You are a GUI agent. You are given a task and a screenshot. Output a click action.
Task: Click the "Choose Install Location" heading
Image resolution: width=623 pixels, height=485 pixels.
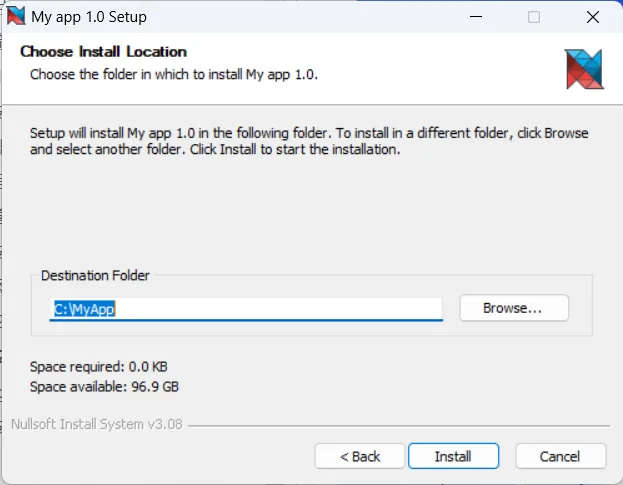pyautogui.click(x=103, y=52)
